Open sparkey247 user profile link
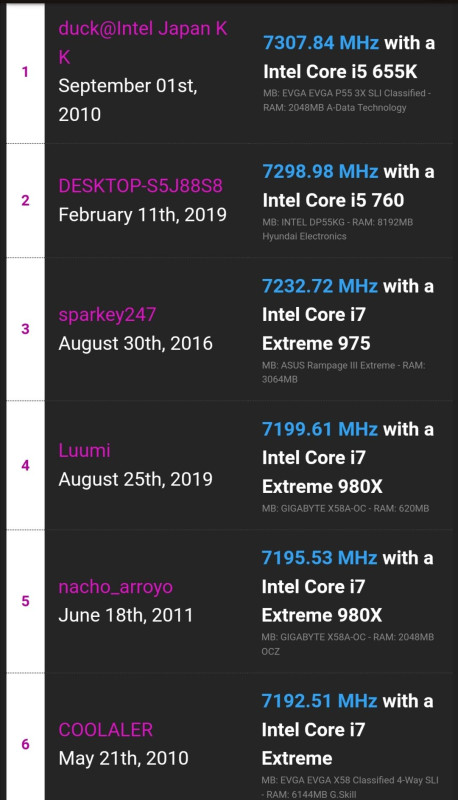 pyautogui.click(x=107, y=315)
